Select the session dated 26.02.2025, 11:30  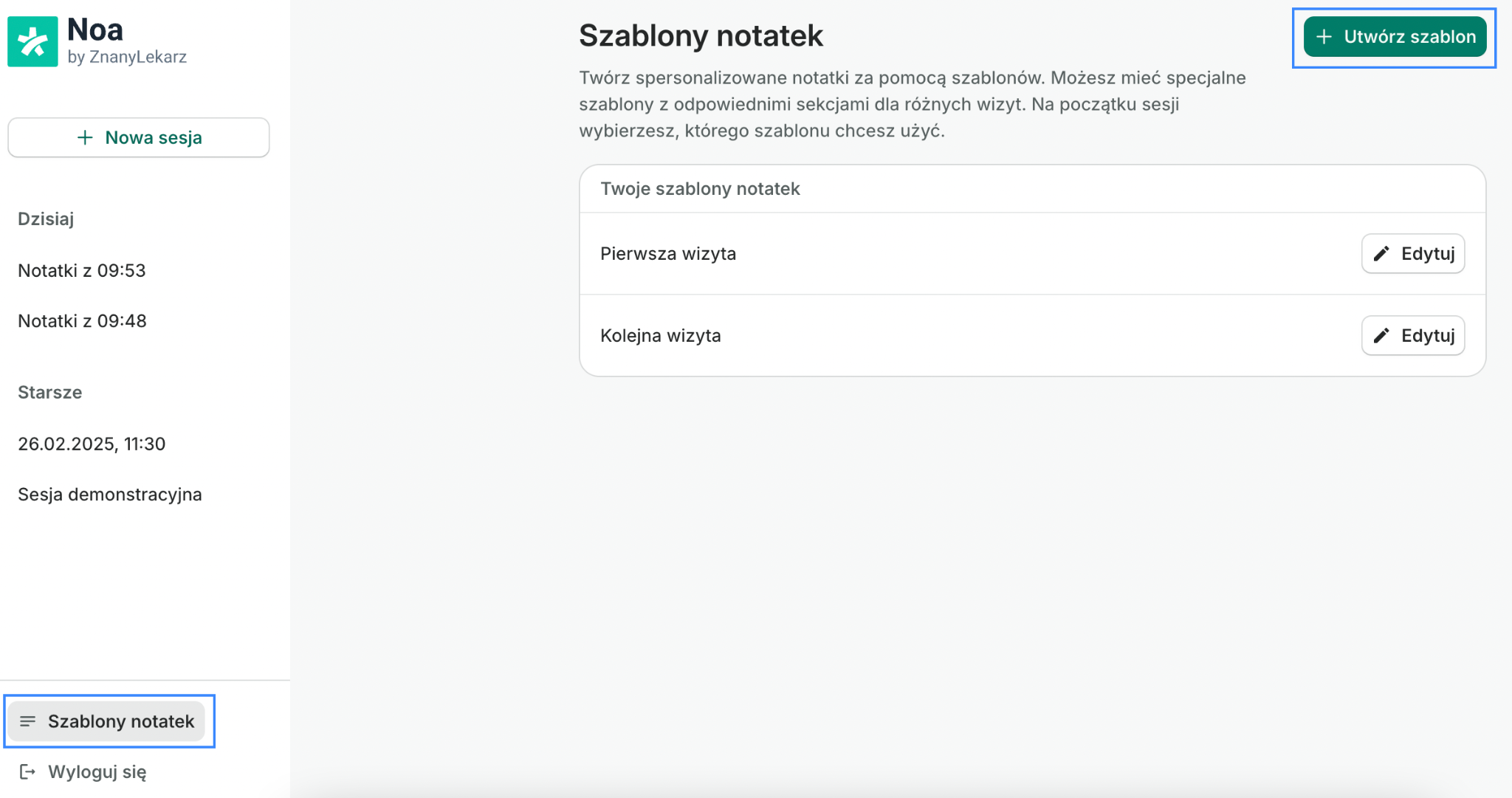[x=92, y=444]
